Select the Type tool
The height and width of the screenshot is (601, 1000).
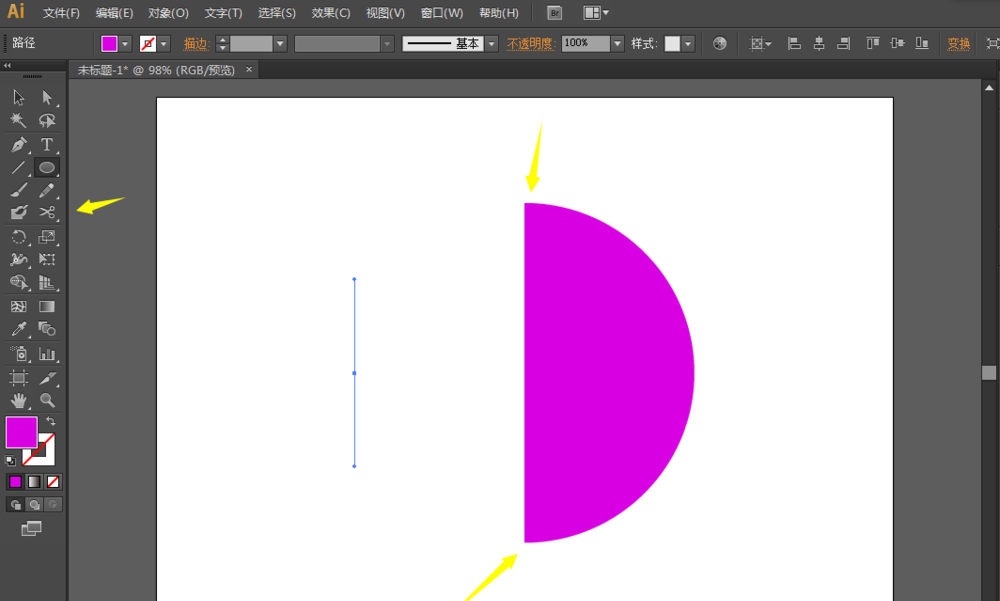pos(47,144)
